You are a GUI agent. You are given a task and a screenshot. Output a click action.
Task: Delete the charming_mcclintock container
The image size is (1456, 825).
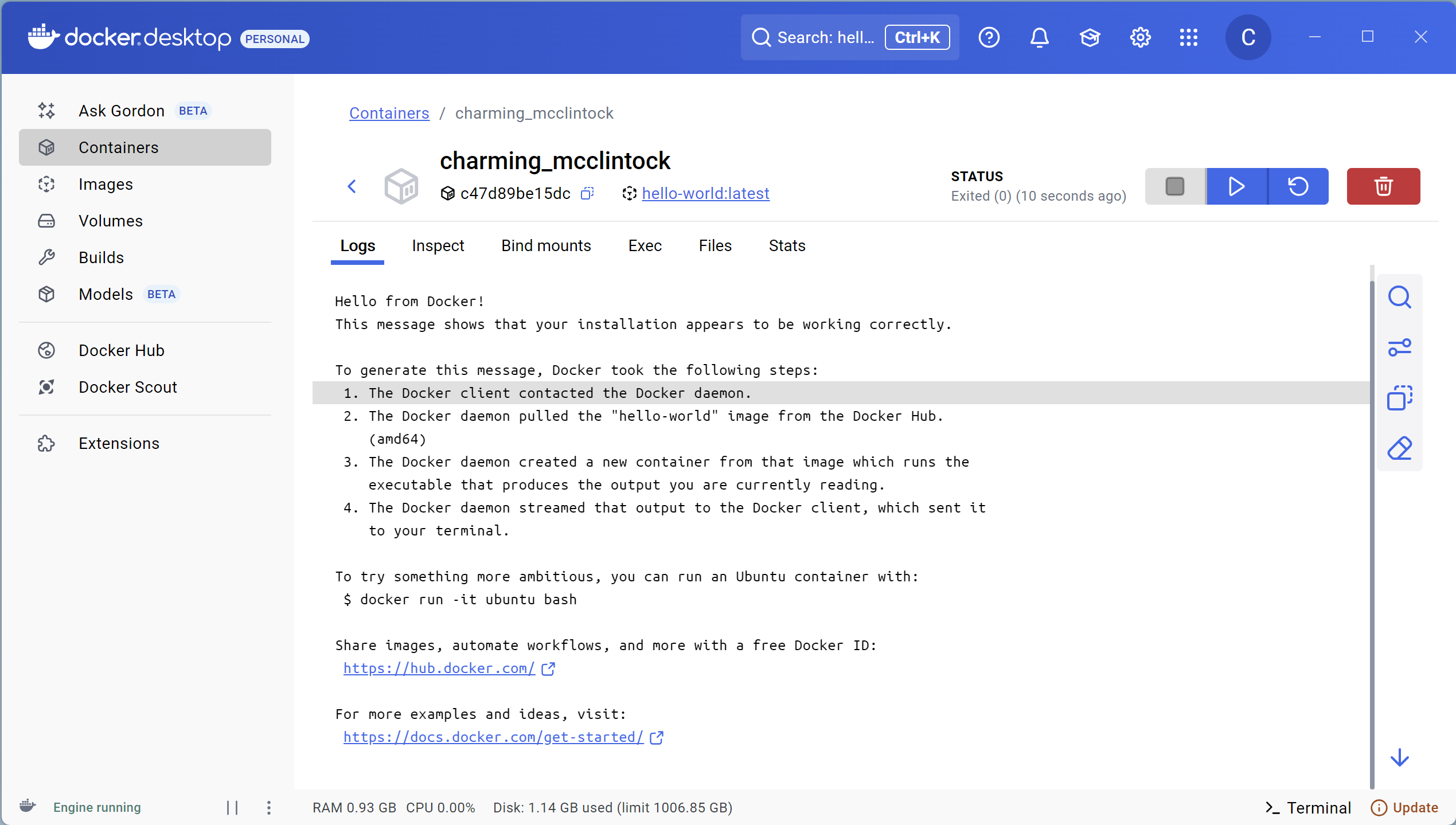click(x=1383, y=186)
